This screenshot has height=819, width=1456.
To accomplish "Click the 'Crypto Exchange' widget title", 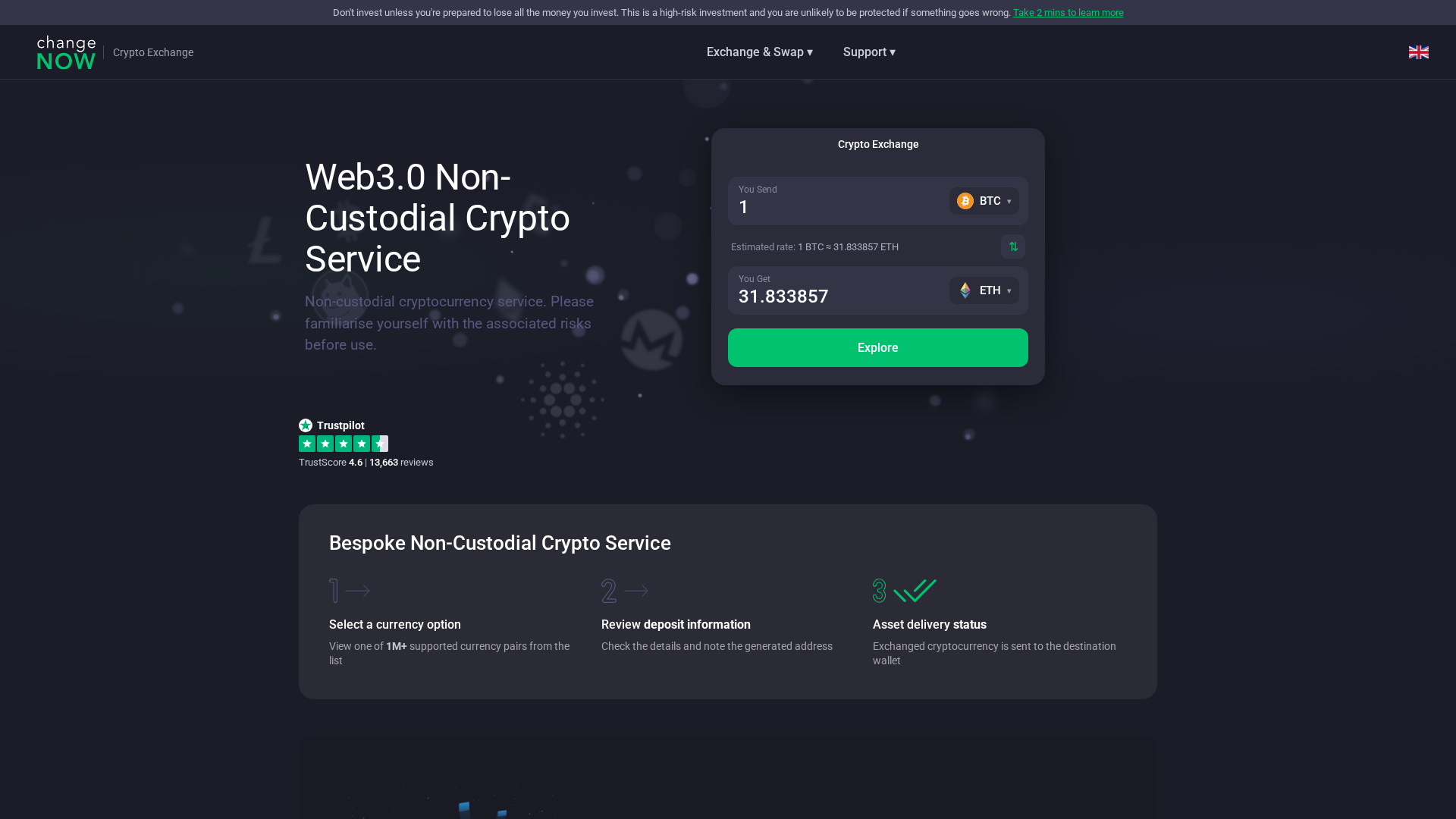I will pos(877,144).
